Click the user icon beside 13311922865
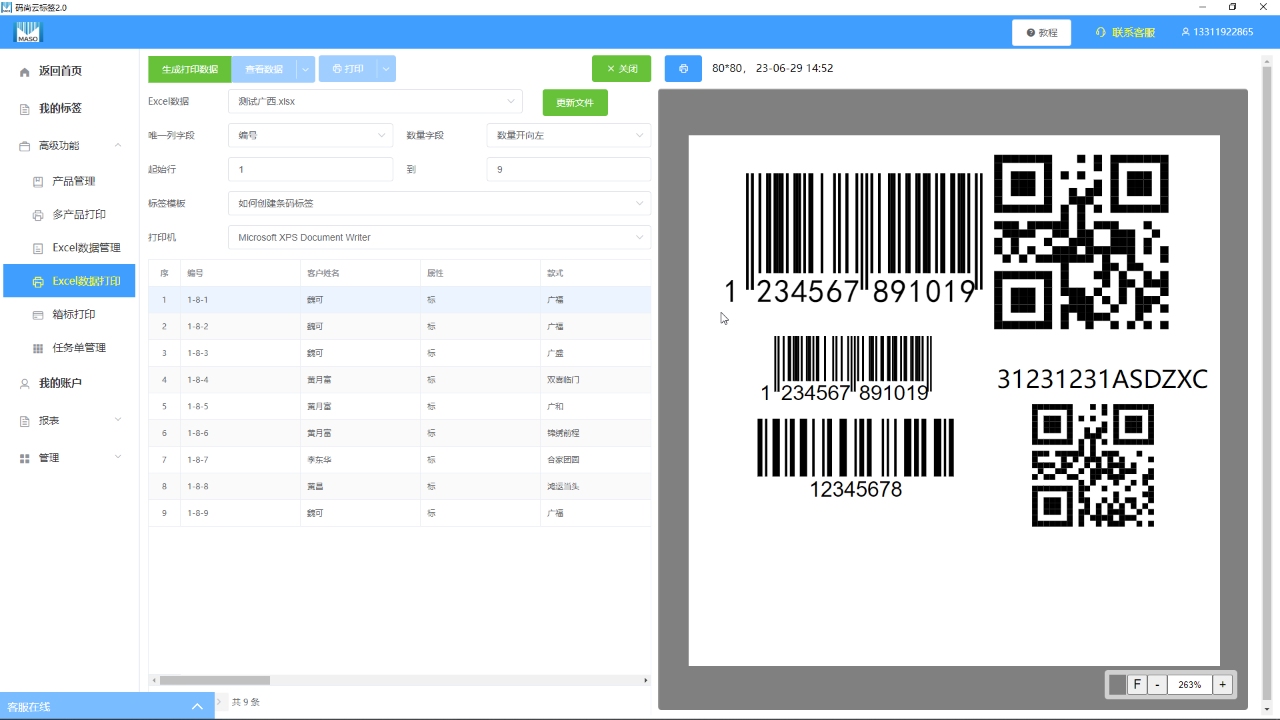 coord(1186,33)
